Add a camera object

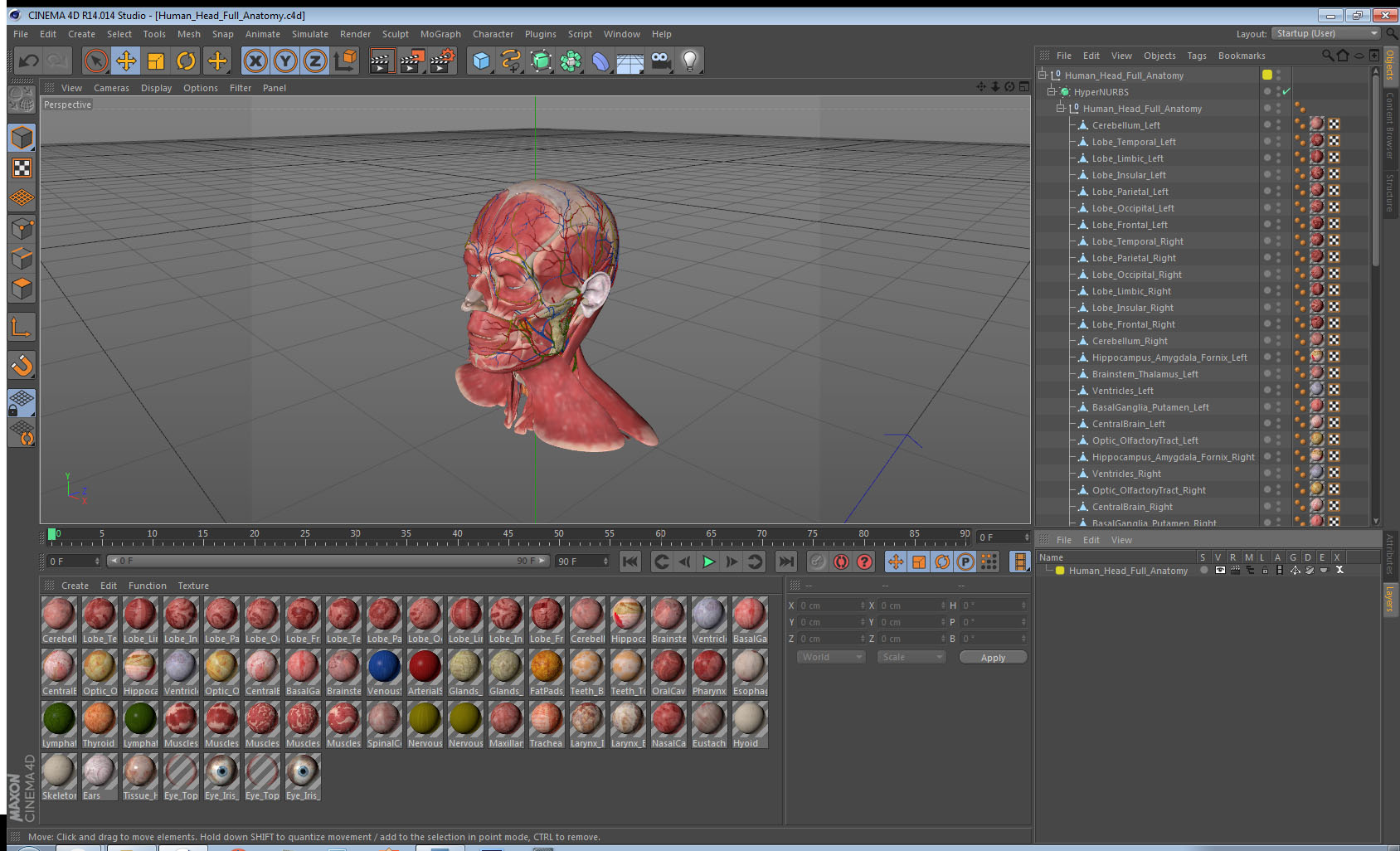coord(660,61)
